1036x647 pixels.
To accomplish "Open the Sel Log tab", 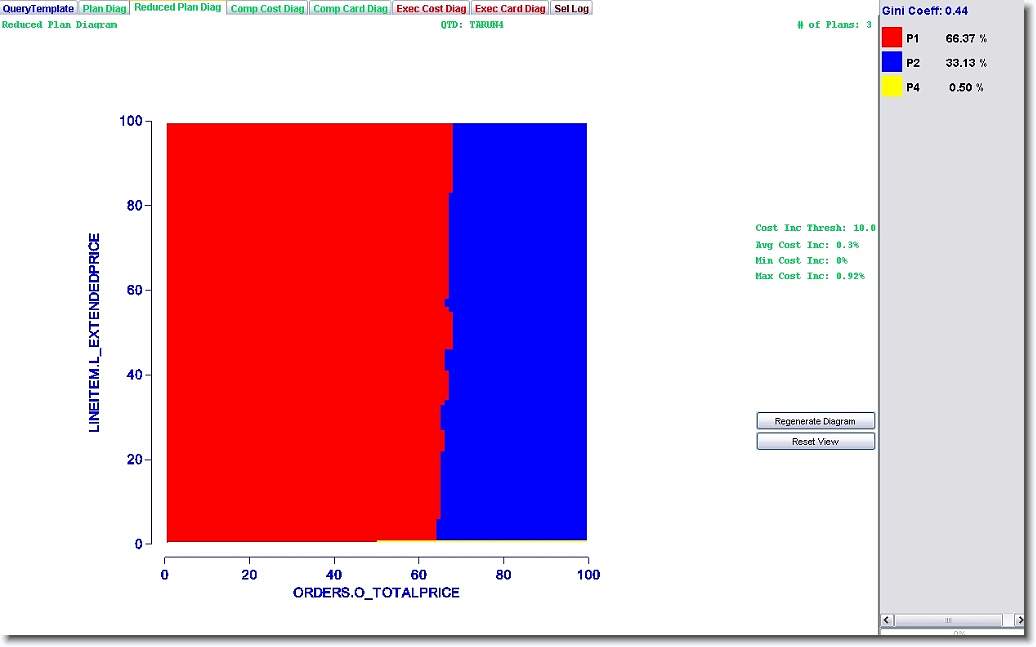I will [572, 8].
